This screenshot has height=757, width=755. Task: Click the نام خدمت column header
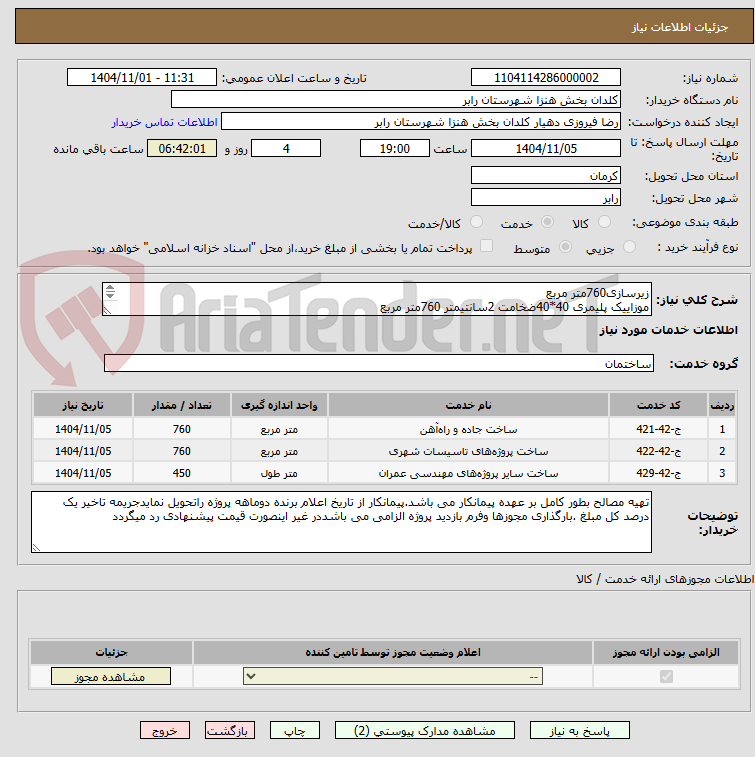[468, 405]
